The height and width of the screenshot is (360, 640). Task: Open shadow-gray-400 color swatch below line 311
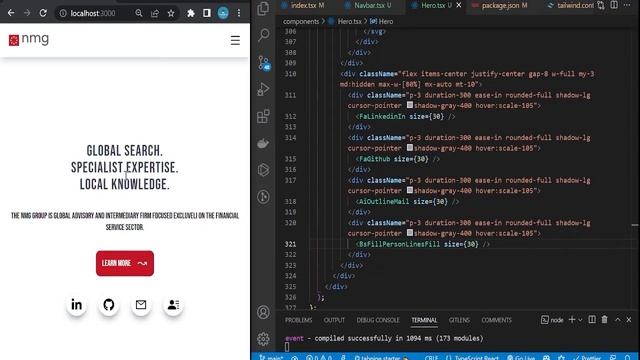pyautogui.click(x=410, y=105)
